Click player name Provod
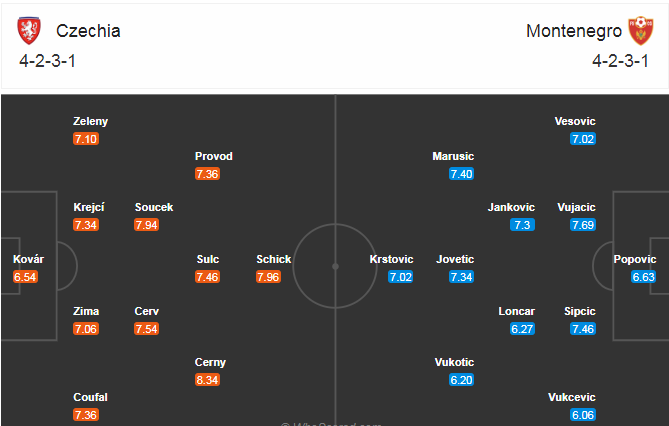669x426 pixels. tap(214, 156)
